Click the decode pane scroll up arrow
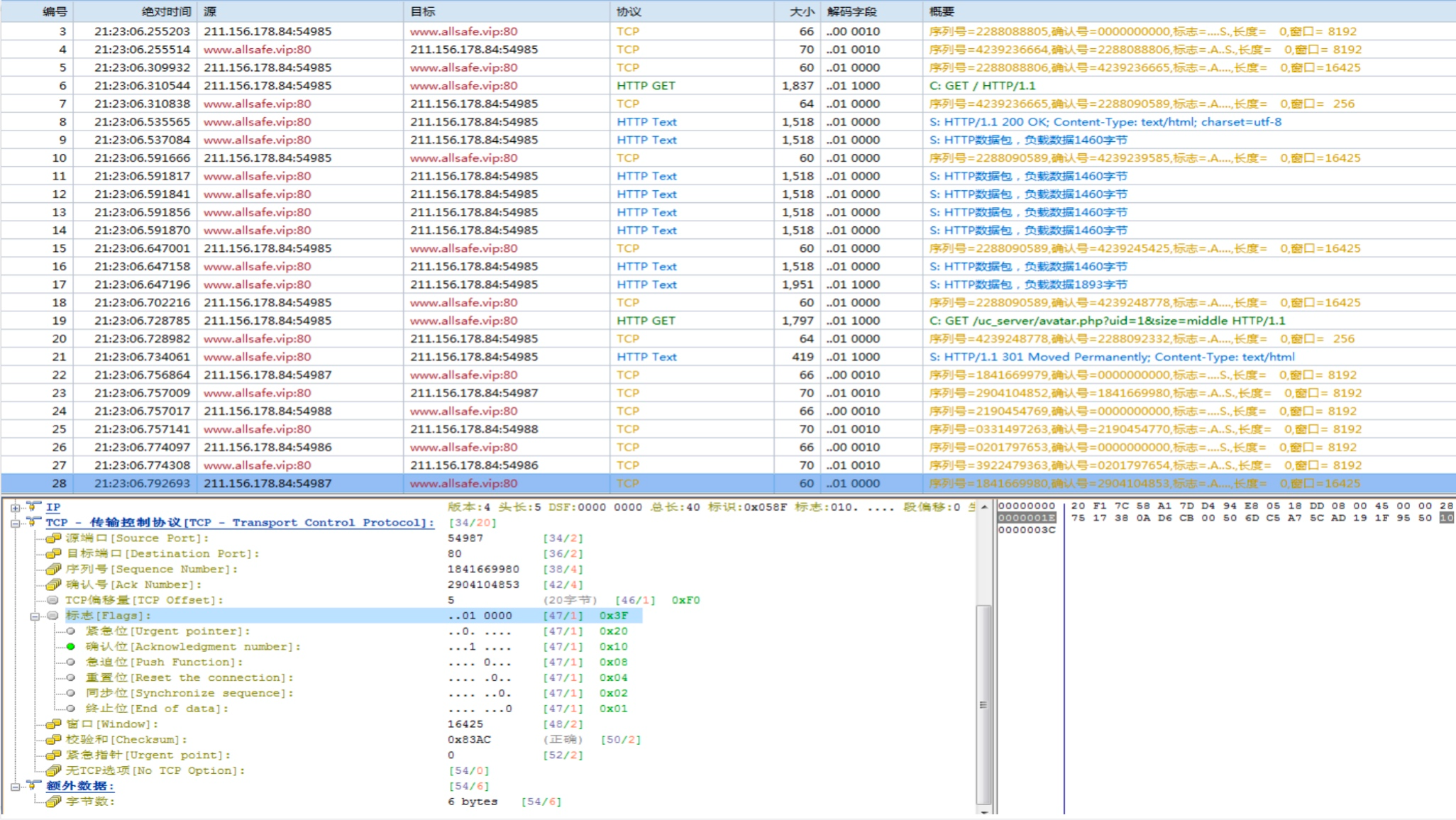 click(x=984, y=507)
